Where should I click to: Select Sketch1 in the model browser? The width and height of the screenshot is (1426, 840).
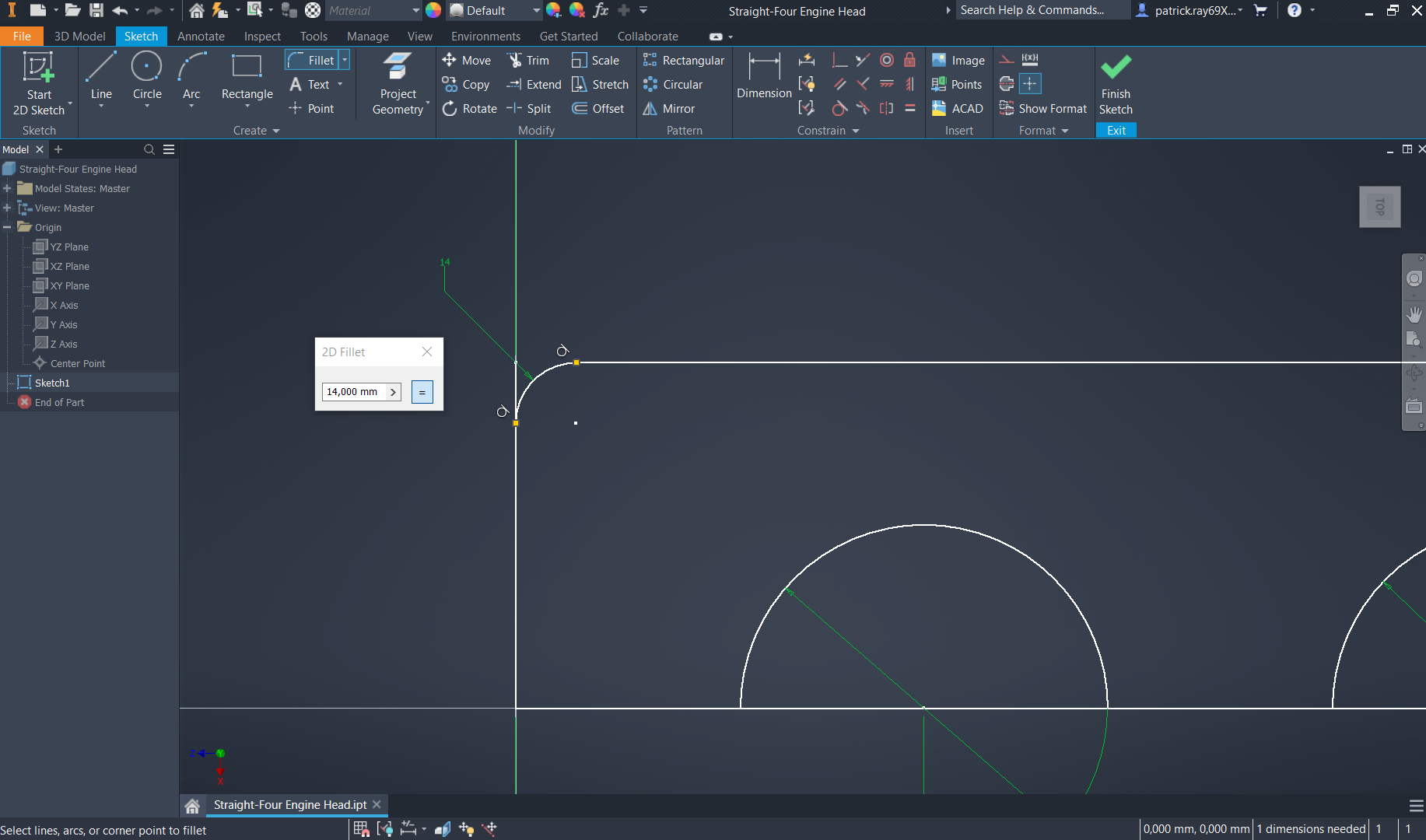pos(52,383)
